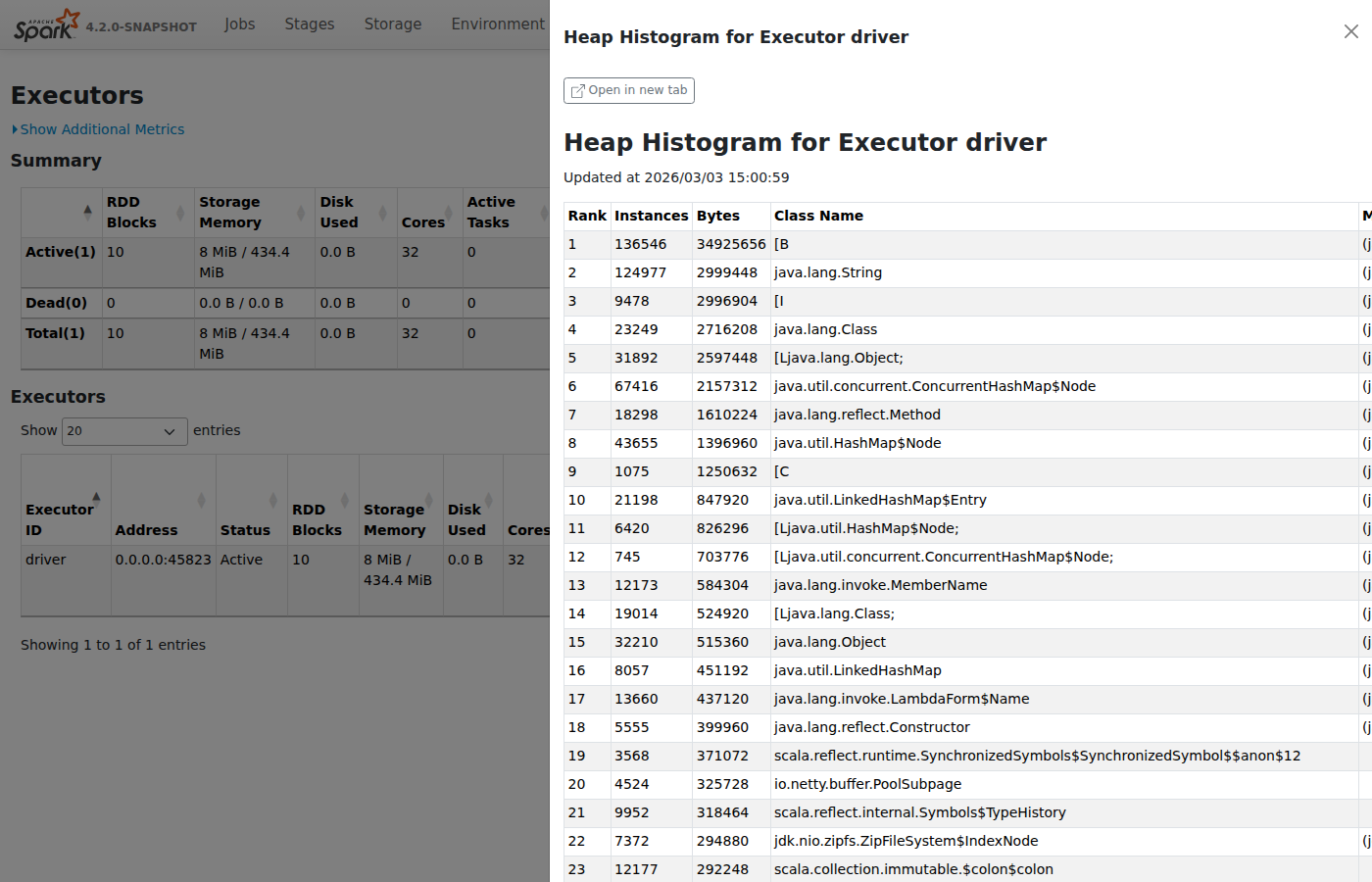Go to the Storage tab
The image size is (1372, 882).
point(393,24)
